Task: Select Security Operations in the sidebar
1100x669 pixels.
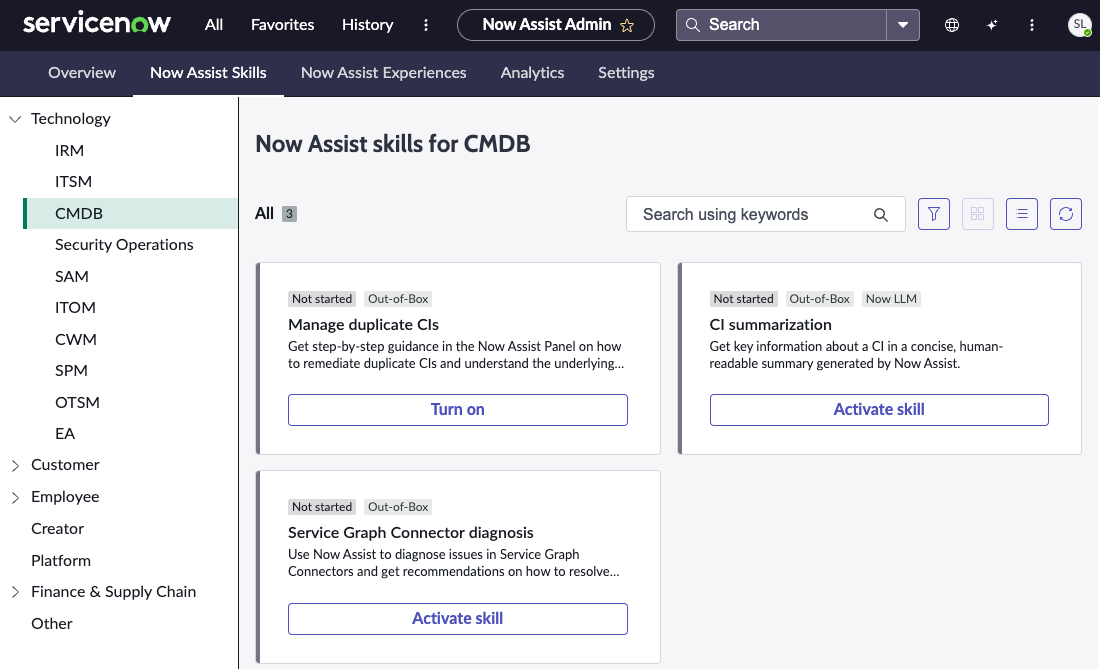Action: (124, 245)
